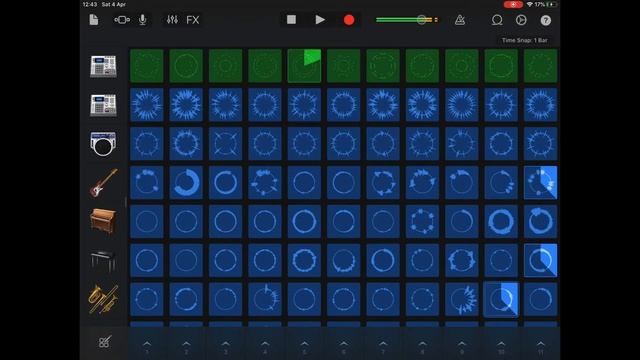Start bass cell in column 4

(x=265, y=182)
